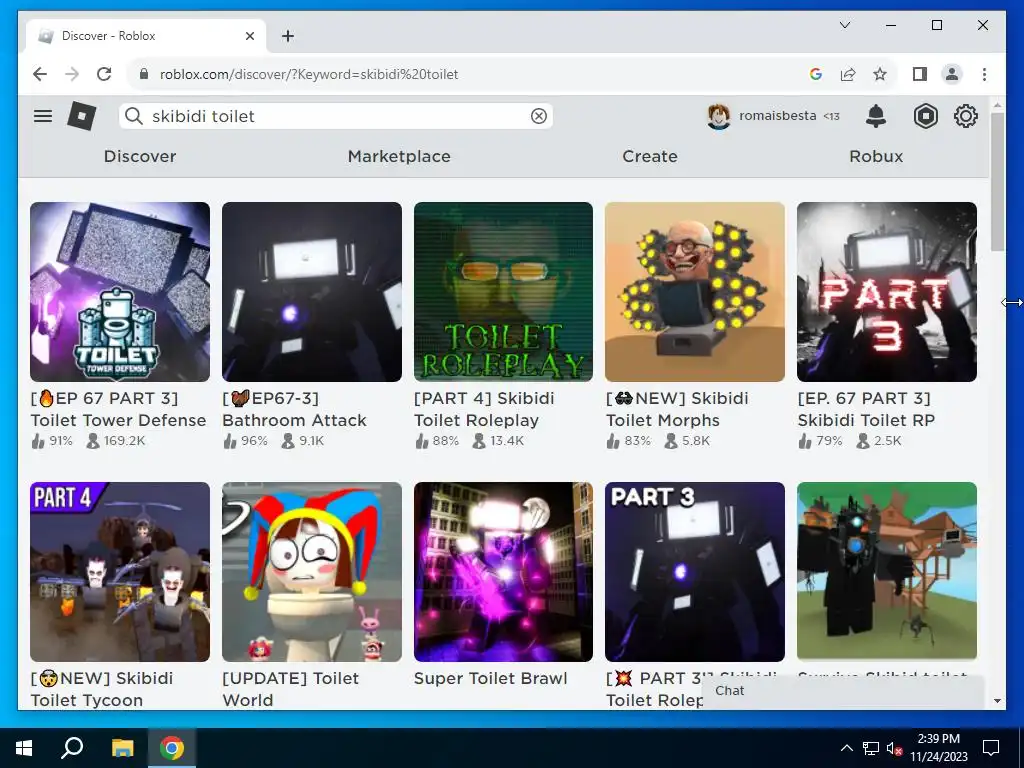Screen dimensions: 1024x768
Task: Open the Robux balance hexagon icon
Action: [925, 116]
